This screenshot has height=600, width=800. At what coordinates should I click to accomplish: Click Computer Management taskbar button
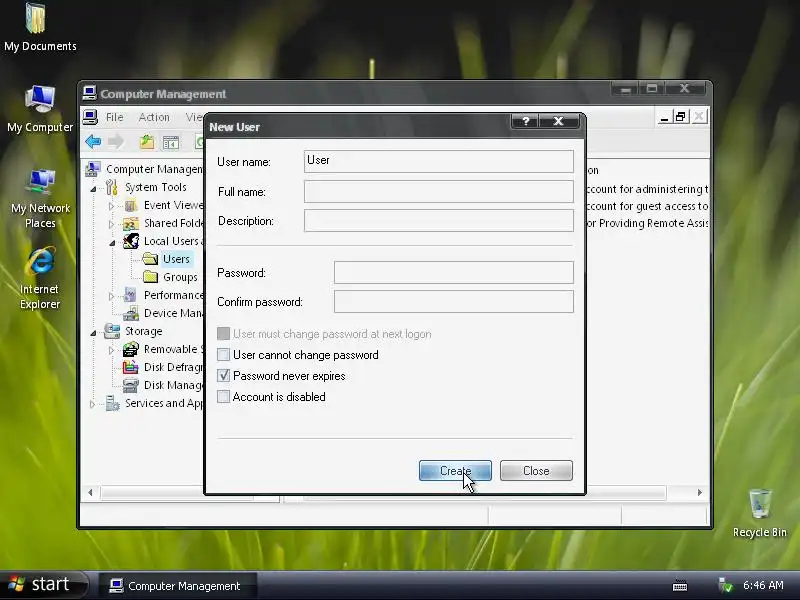click(177, 586)
